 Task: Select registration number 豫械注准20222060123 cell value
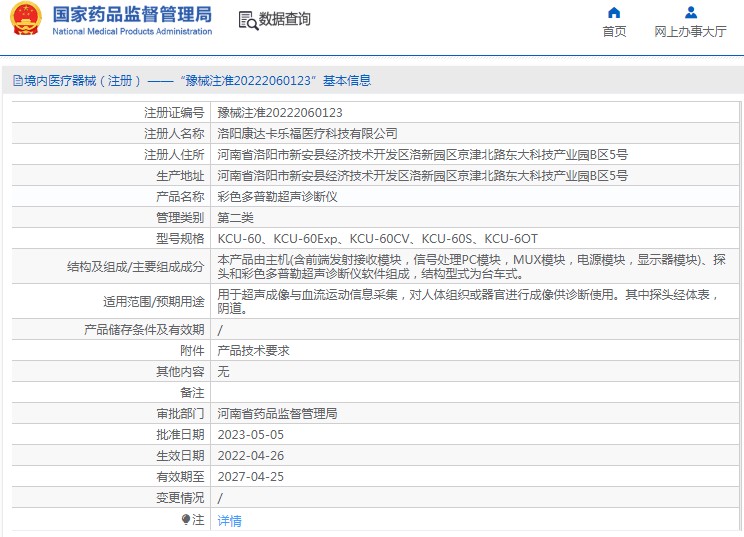point(280,113)
